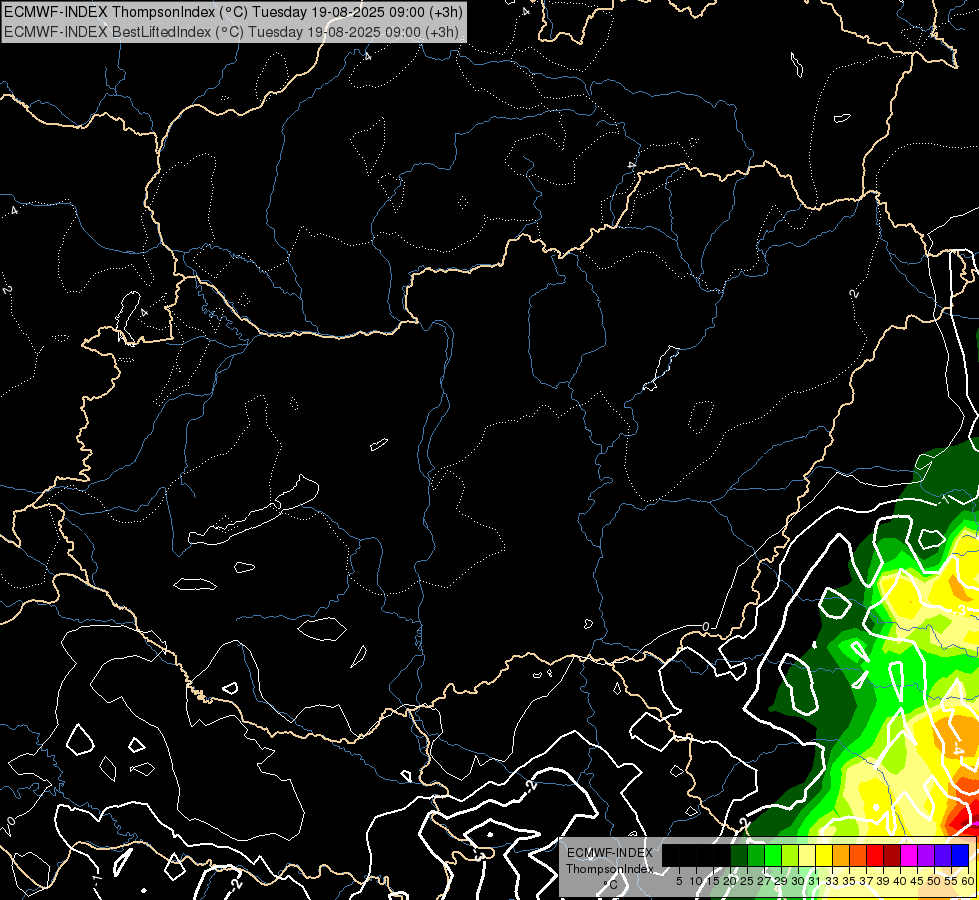The height and width of the screenshot is (900, 979).
Task: Click legend tick value 40
Action: click(900, 881)
